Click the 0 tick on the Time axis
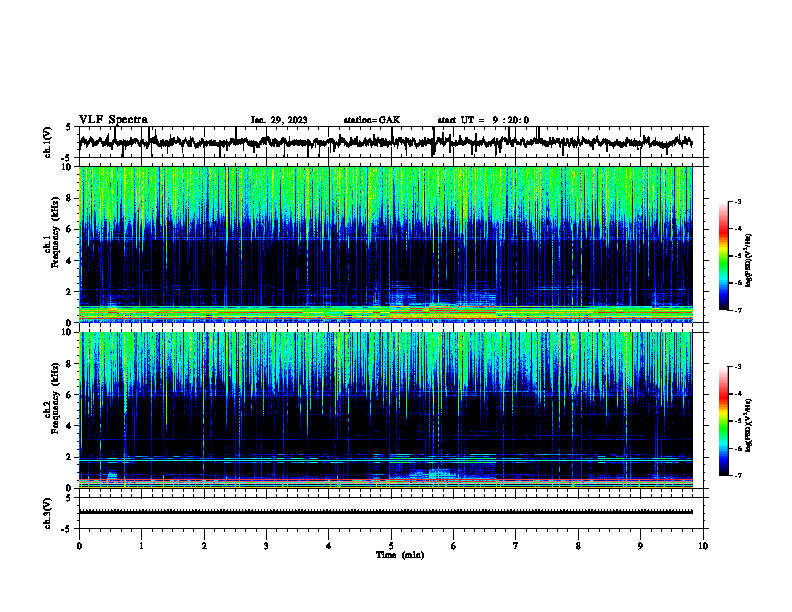Screen dimensions: 792x612 pos(79,546)
